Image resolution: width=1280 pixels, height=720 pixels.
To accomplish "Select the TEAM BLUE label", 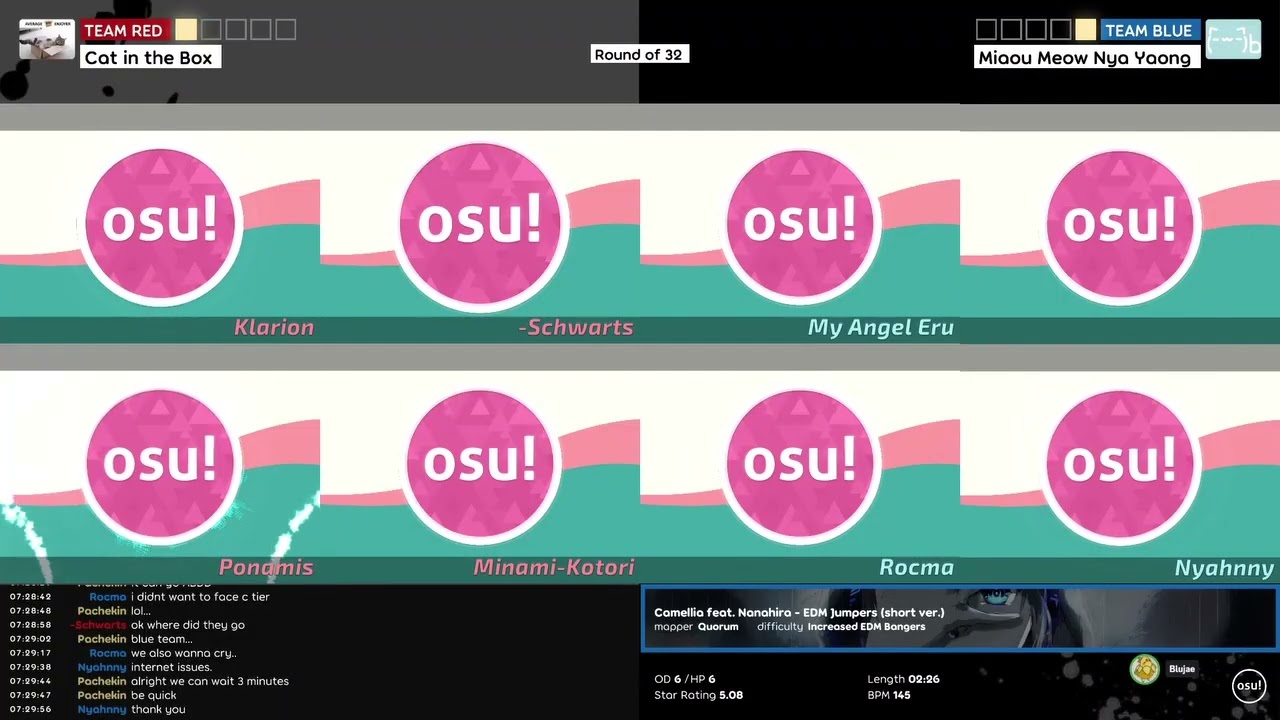I will pos(1148,30).
